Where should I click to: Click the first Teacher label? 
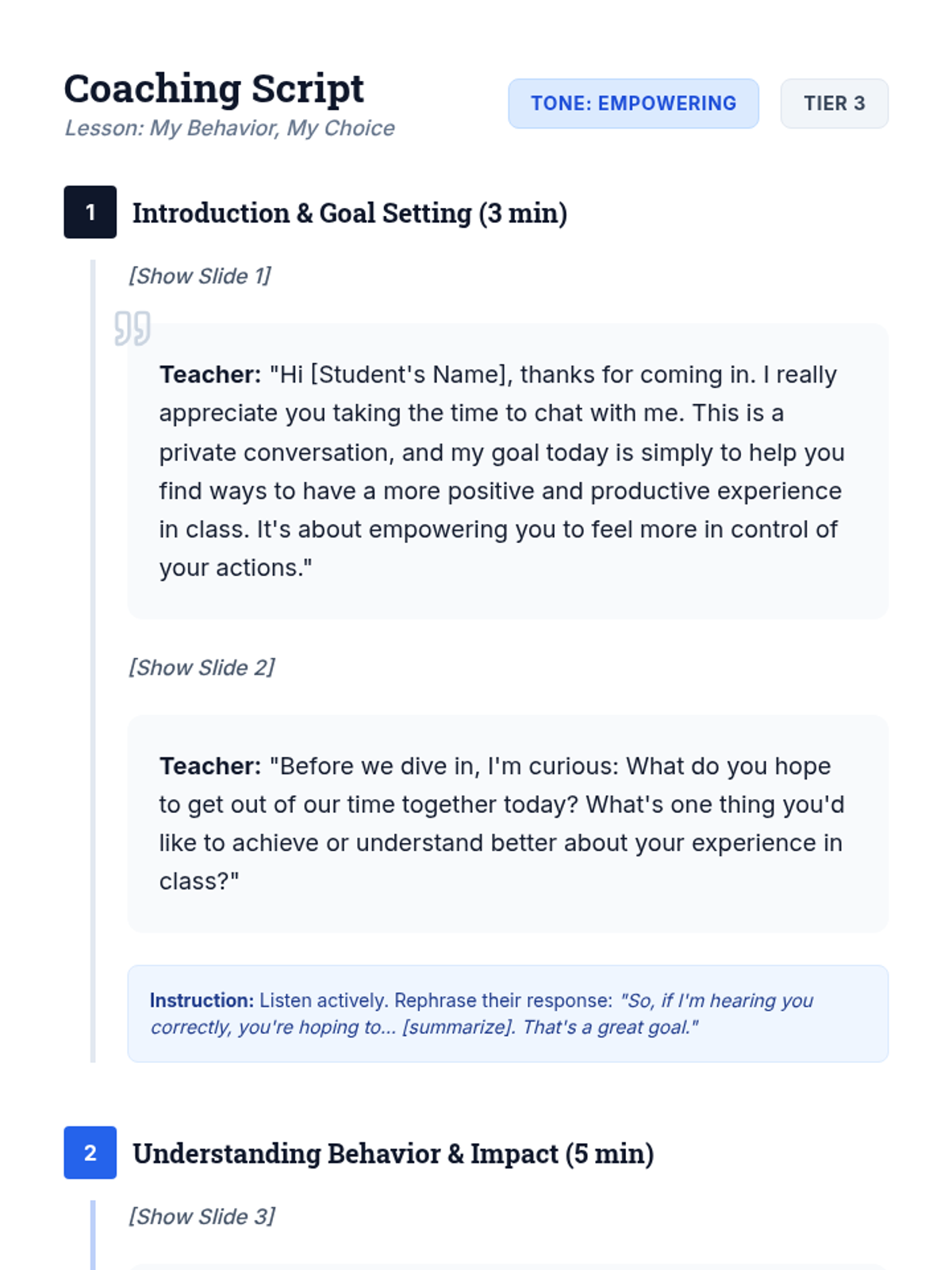209,375
